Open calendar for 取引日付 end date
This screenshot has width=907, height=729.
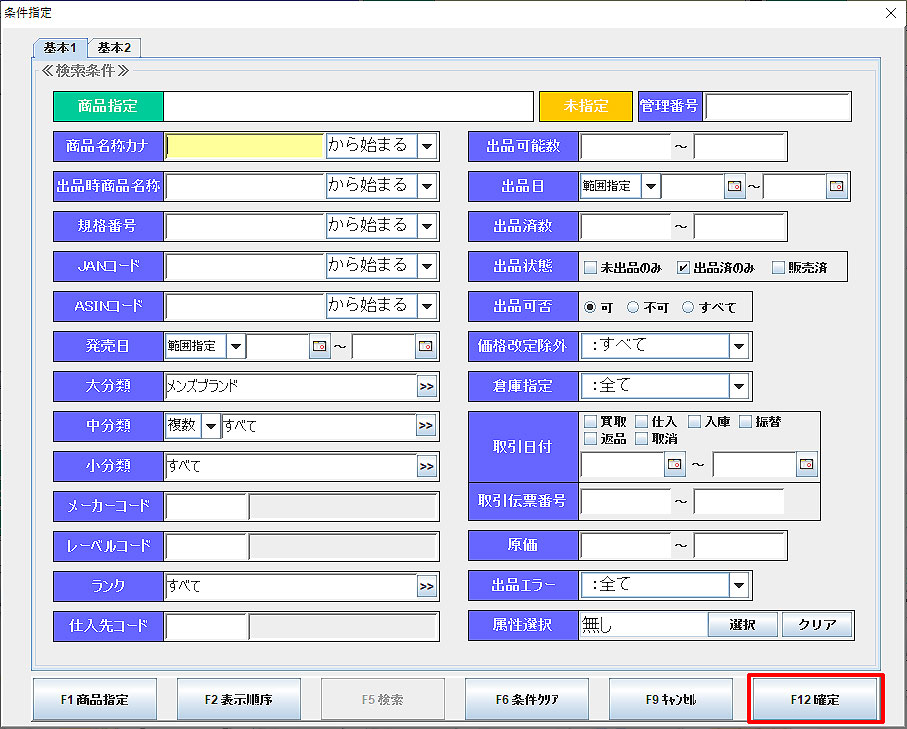[x=806, y=464]
